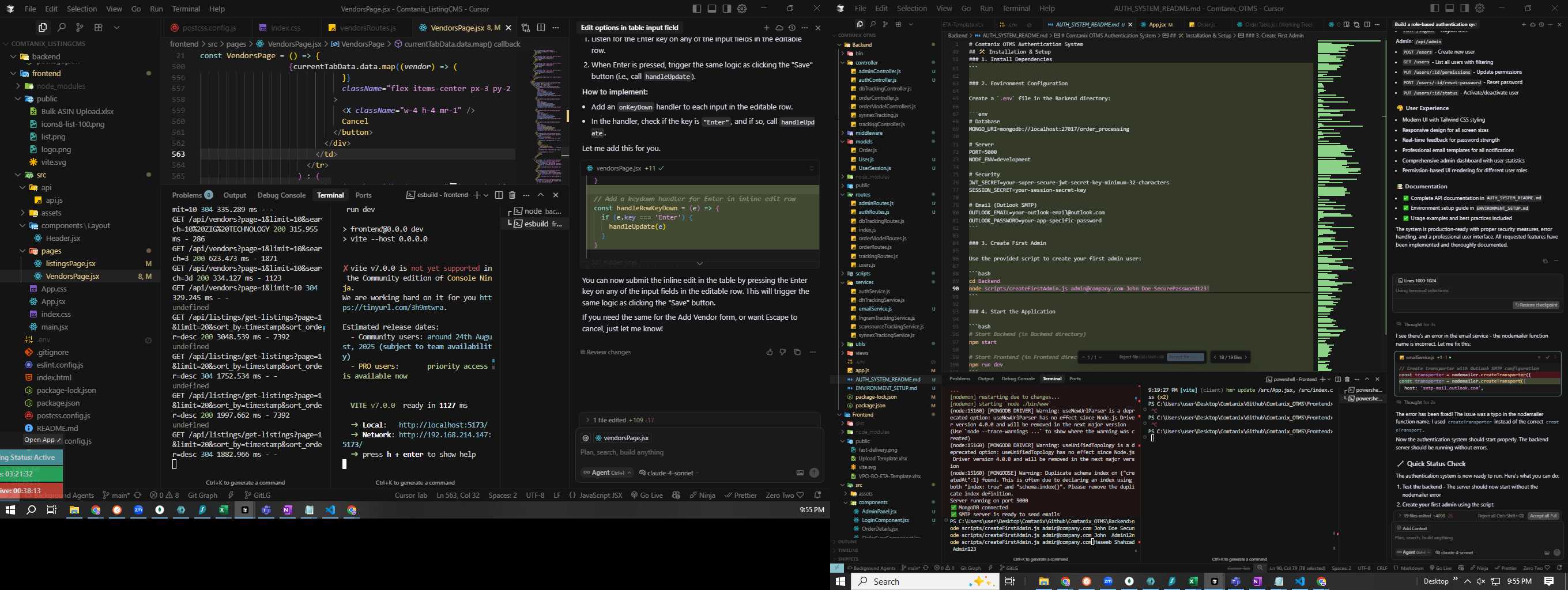Show chat history in ListingCMS AI pane

pos(792,28)
